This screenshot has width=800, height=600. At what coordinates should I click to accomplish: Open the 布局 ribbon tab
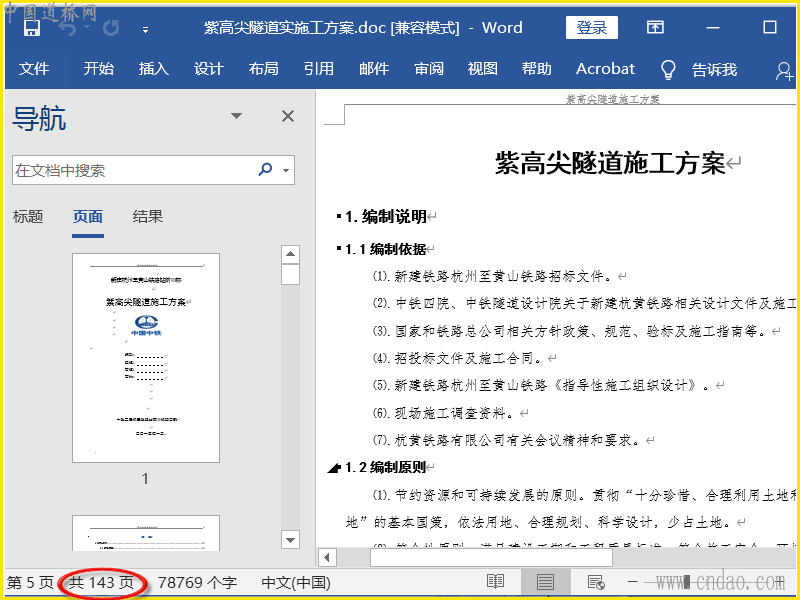coord(263,69)
